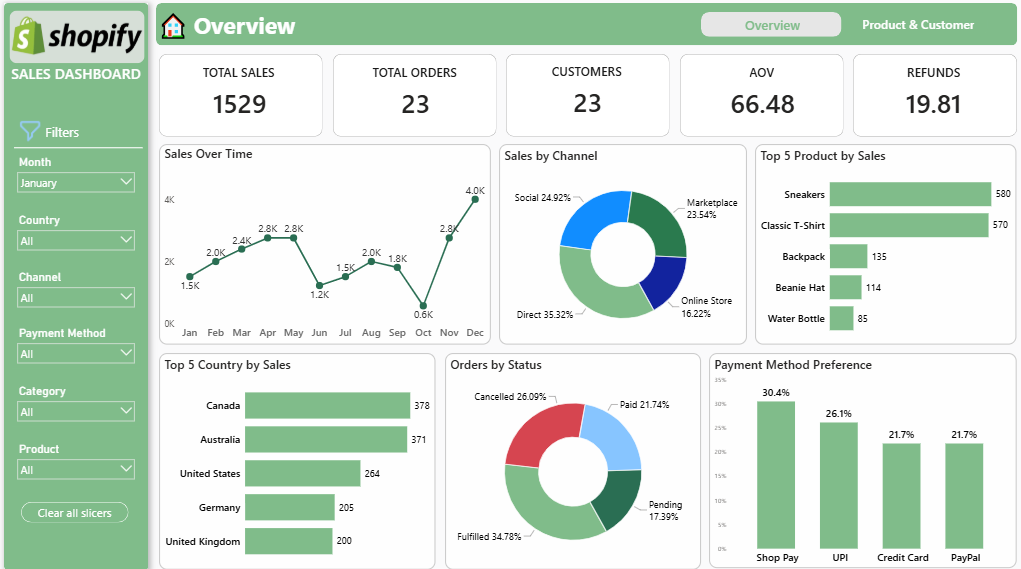This screenshot has height=569, width=1021.
Task: Select the Credit Card payment bar
Action: click(901, 496)
